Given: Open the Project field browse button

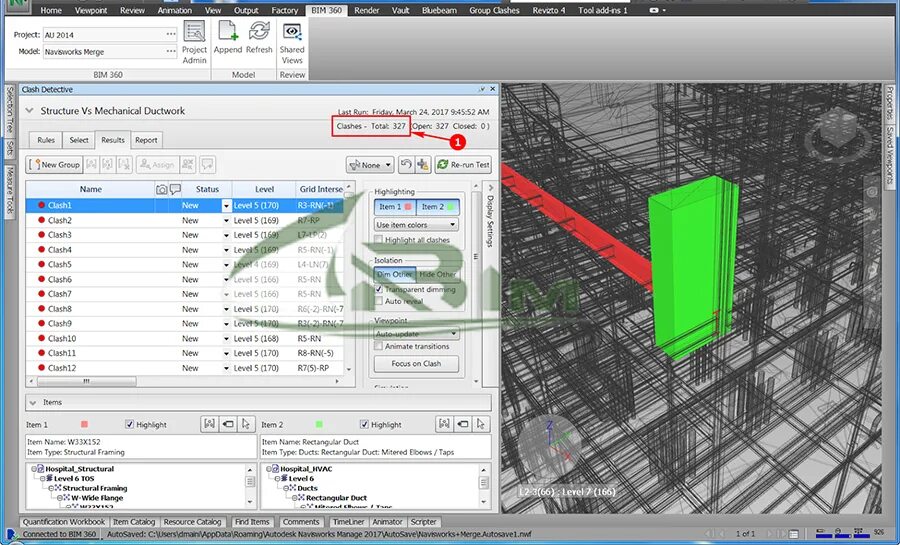Looking at the screenshot, I should pos(170,34).
